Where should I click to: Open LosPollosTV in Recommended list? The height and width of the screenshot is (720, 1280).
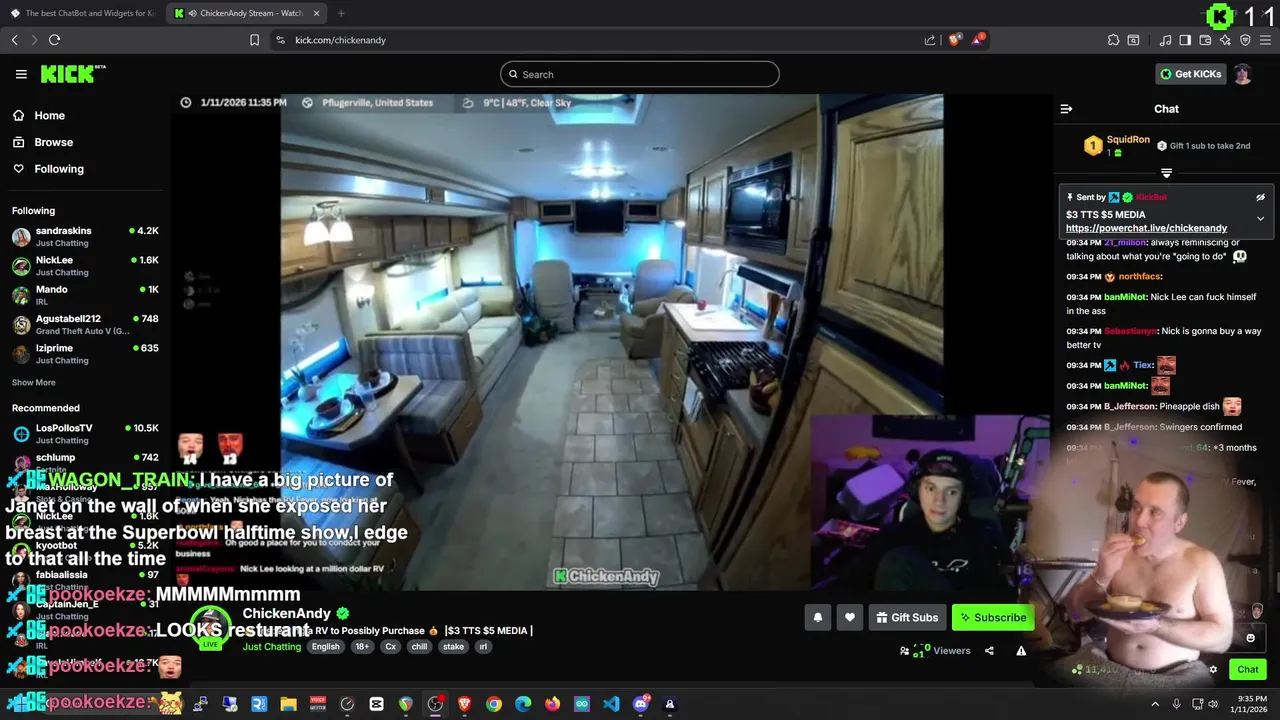click(85, 433)
